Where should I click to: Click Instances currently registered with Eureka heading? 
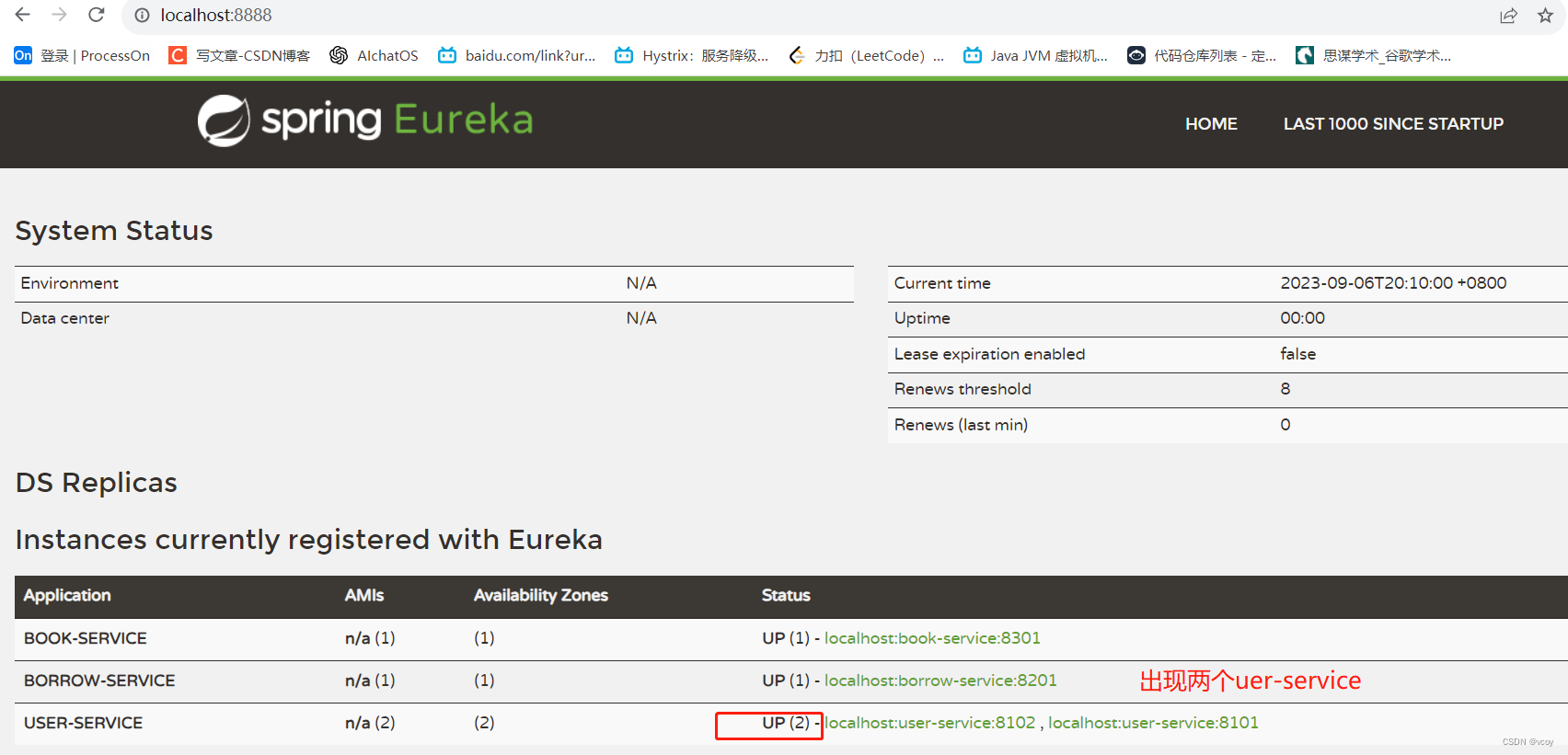309,540
